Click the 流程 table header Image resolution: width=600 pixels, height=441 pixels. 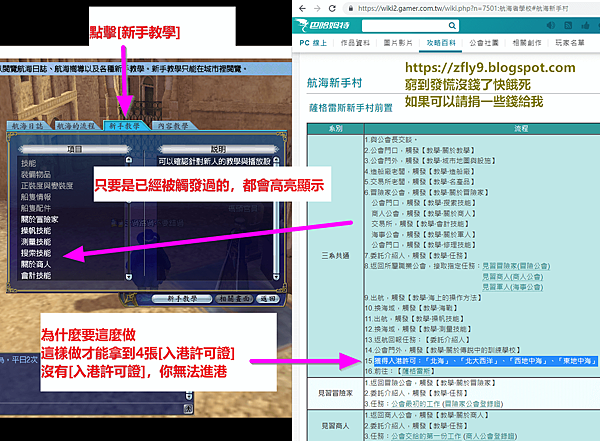[521, 129]
